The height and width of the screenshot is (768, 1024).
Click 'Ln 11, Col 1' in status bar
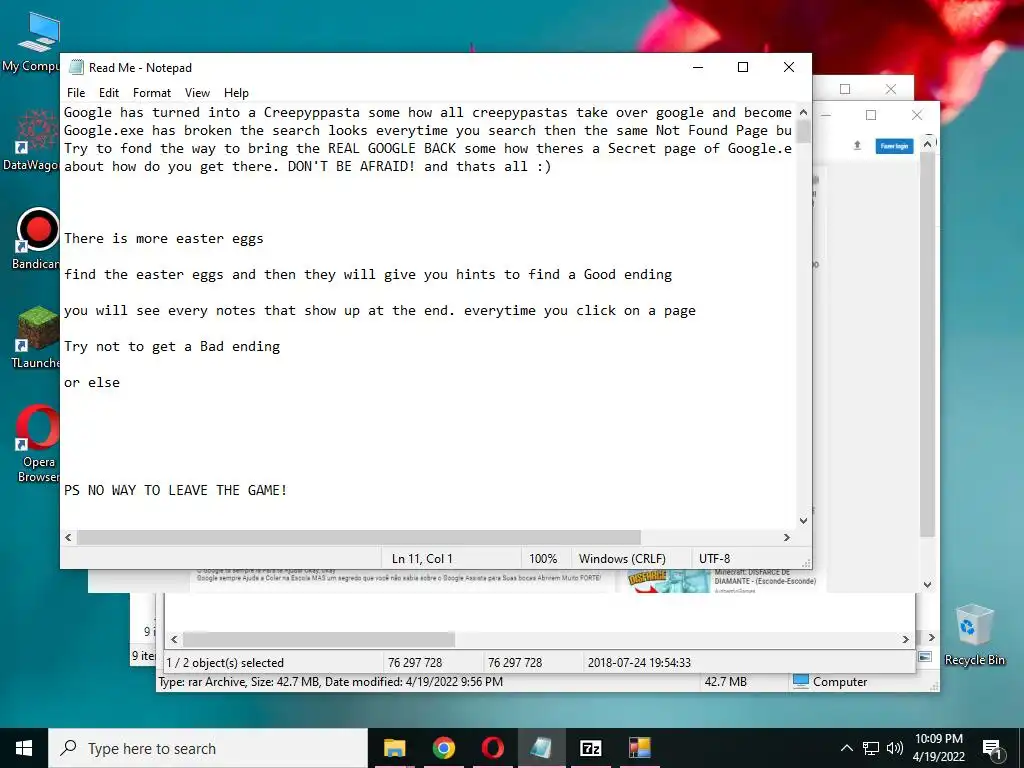point(422,558)
